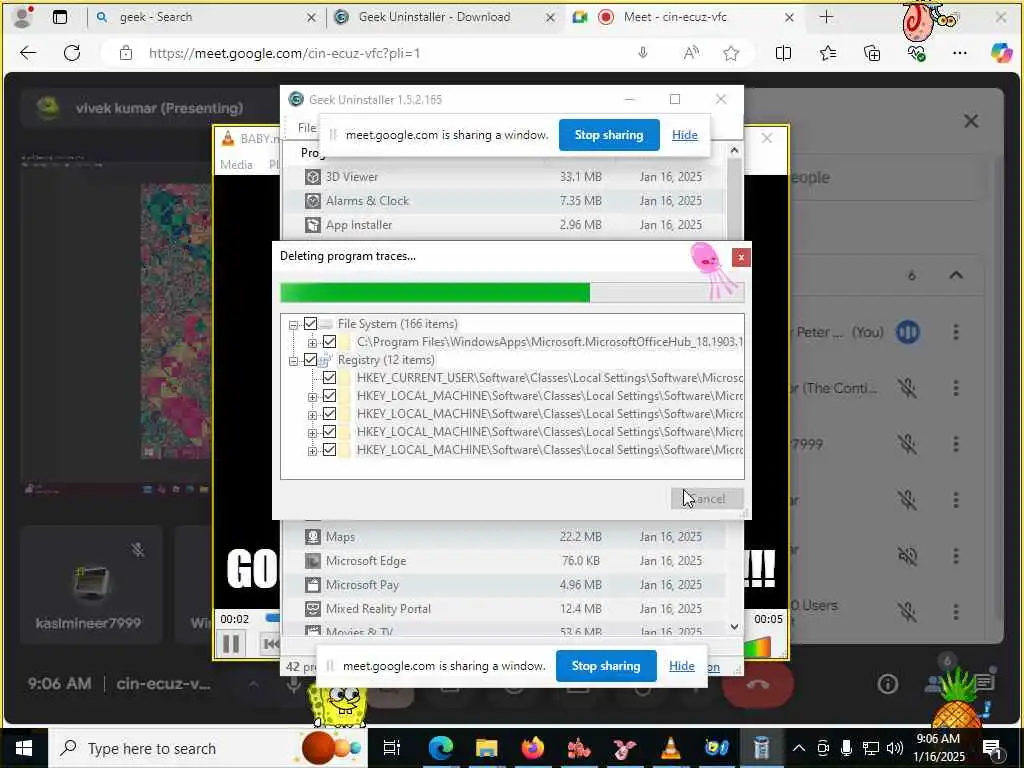The width and height of the screenshot is (1024, 768).
Task: Expand the second HKEY_LOCAL_MACHINE tree node
Action: click(x=312, y=415)
